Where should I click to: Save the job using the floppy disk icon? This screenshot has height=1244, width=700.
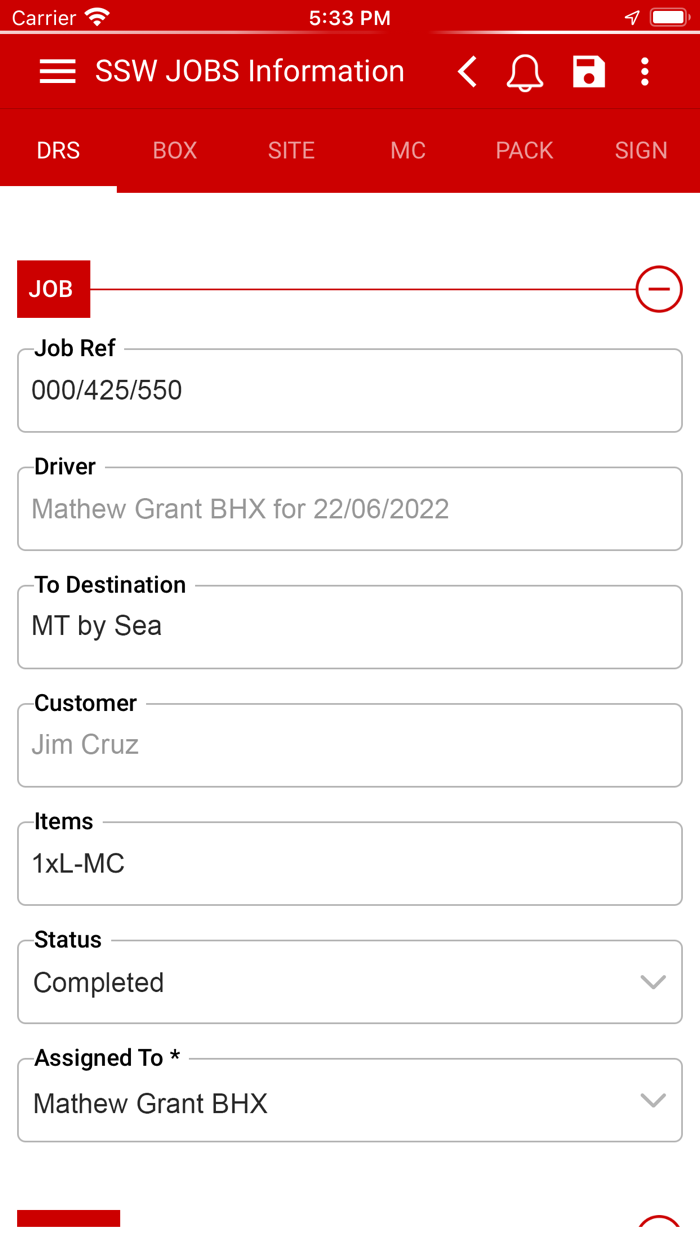click(589, 71)
